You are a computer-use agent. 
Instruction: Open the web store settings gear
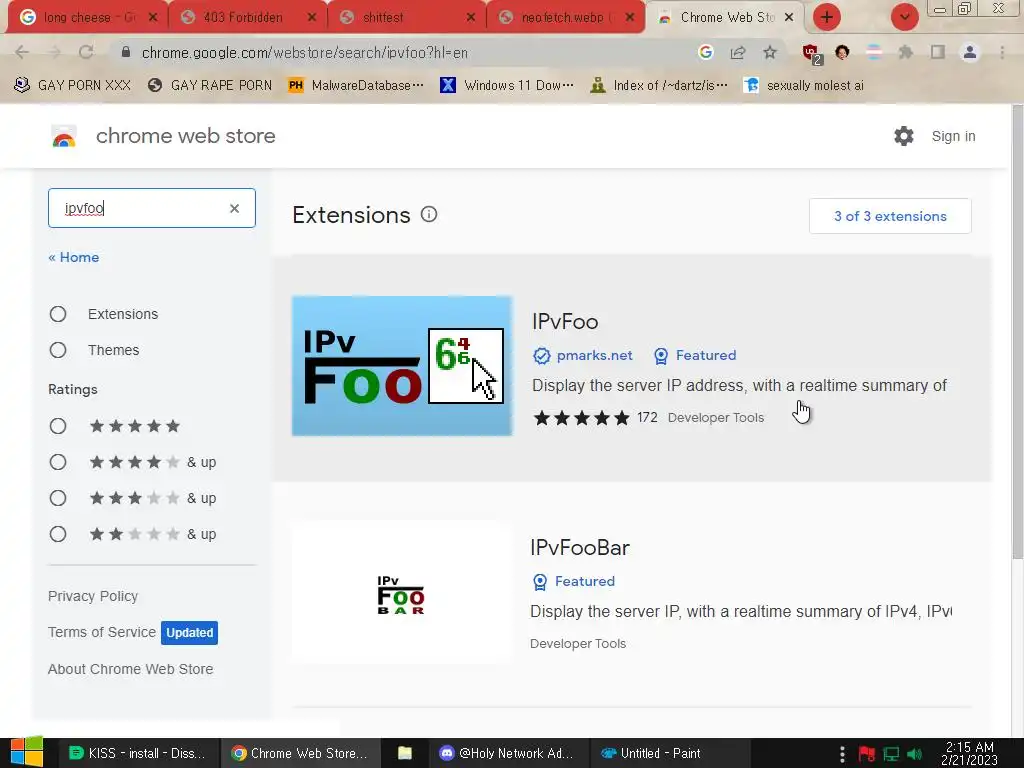tap(904, 136)
